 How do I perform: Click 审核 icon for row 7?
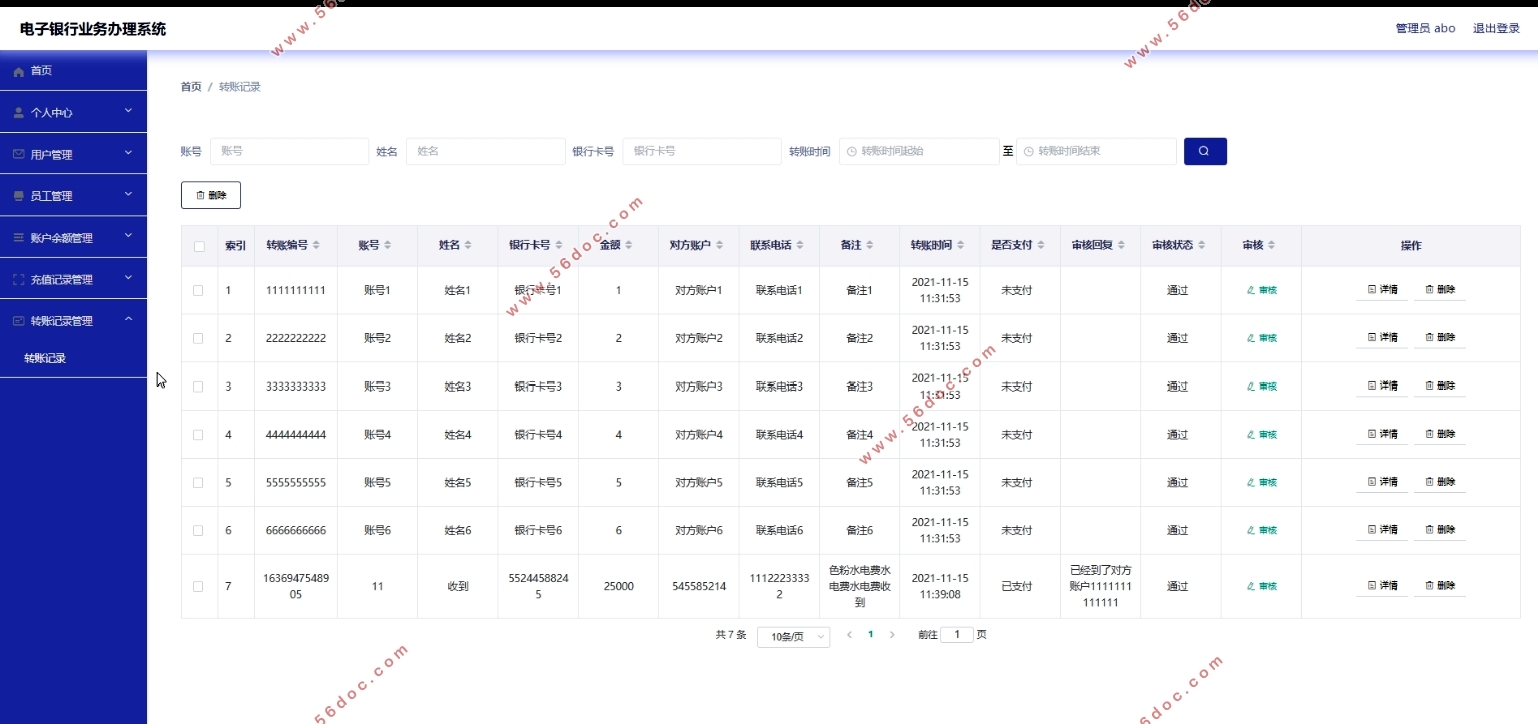coord(1250,586)
